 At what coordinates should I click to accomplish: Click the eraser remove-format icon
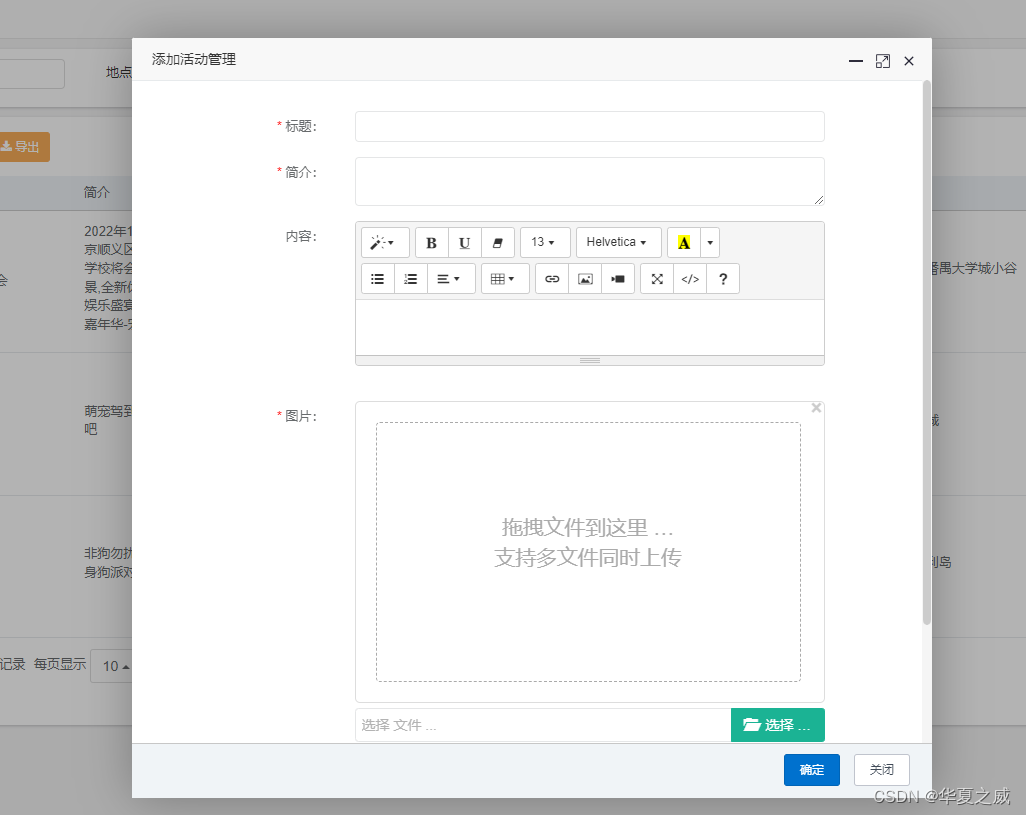[498, 243]
